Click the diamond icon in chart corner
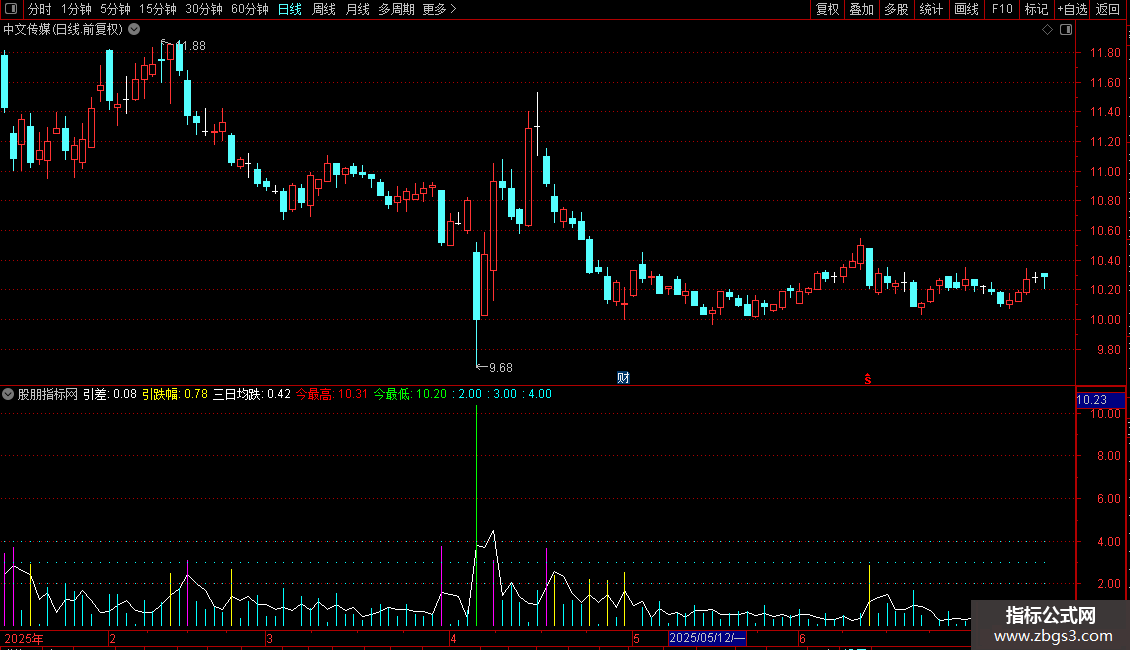Viewport: 1130px width, 650px height. pyautogui.click(x=1048, y=30)
